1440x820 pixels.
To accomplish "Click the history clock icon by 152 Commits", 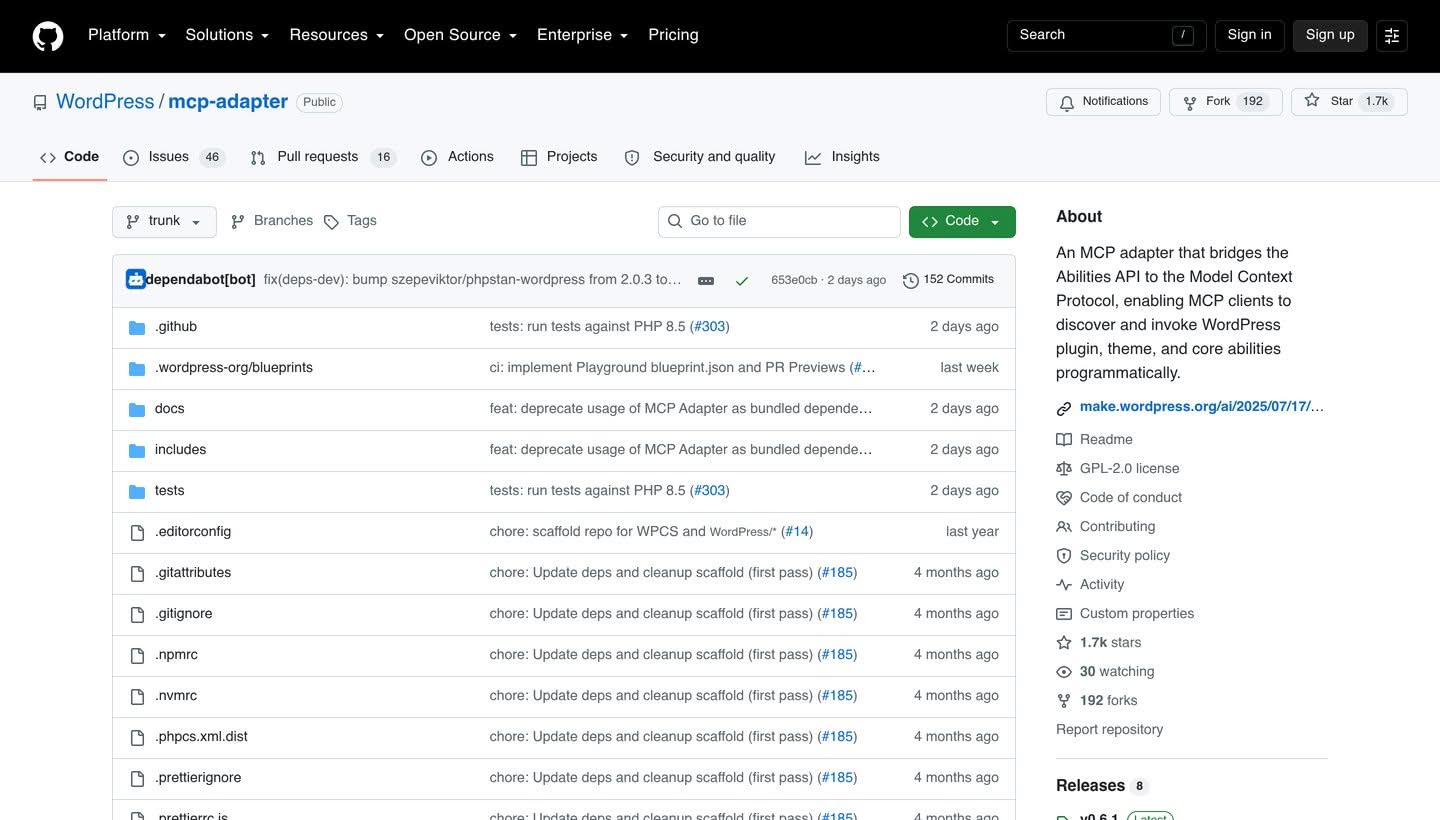I will (x=910, y=281).
